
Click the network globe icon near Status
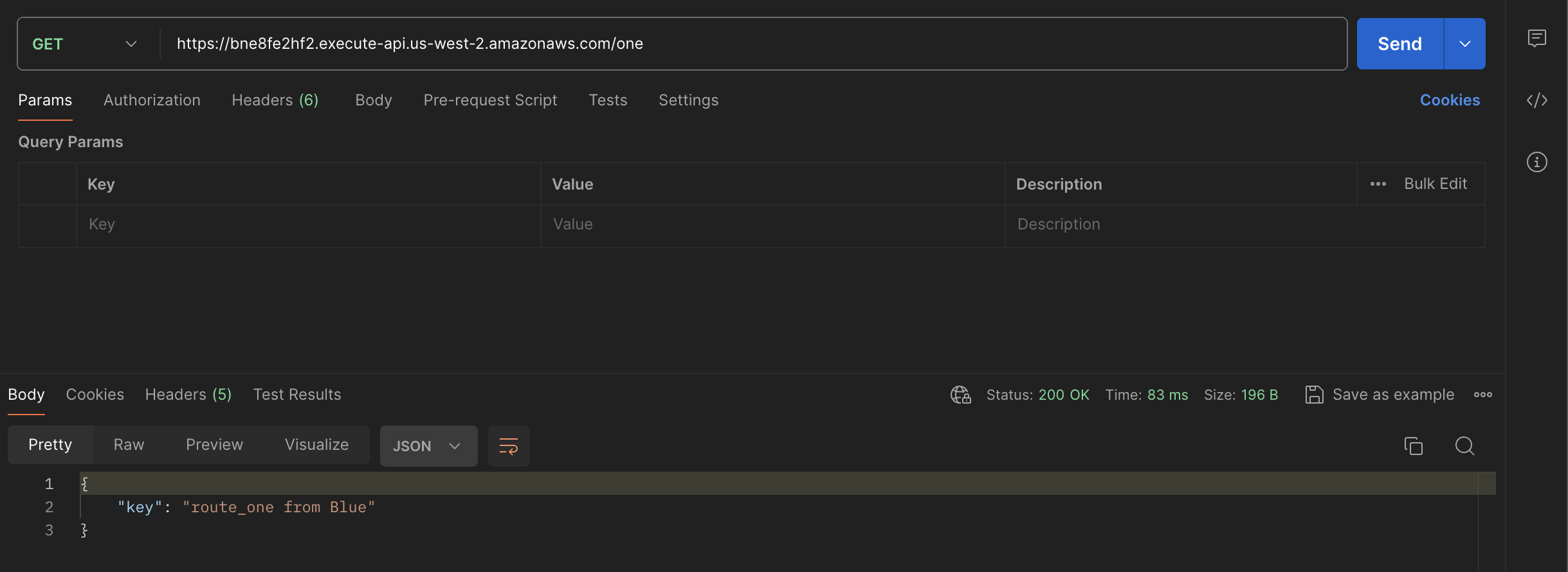[960, 395]
